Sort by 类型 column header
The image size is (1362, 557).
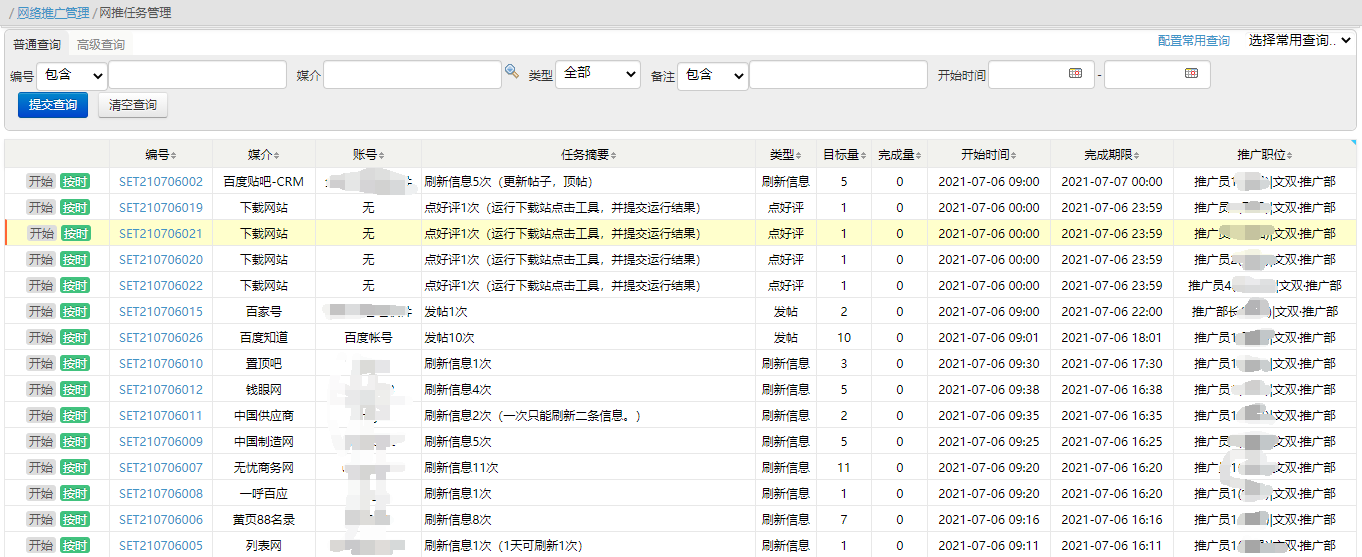[x=786, y=154]
